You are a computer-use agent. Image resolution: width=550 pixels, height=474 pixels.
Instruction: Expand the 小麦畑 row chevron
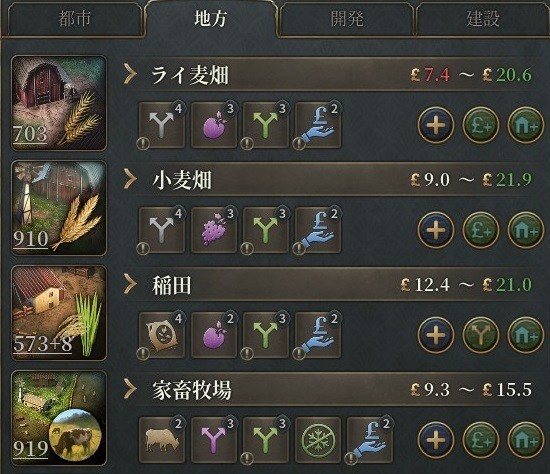[130, 179]
